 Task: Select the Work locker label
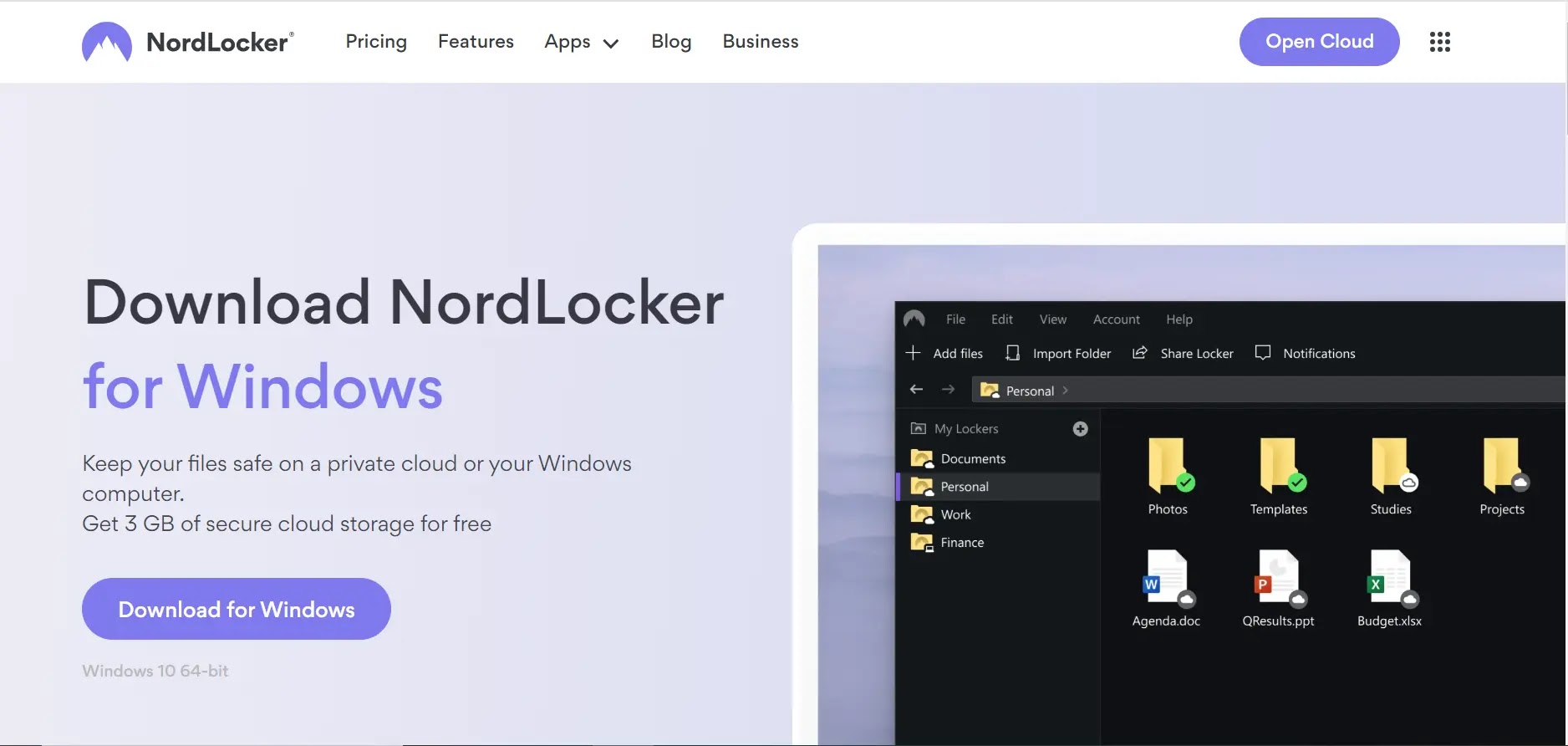coord(955,514)
